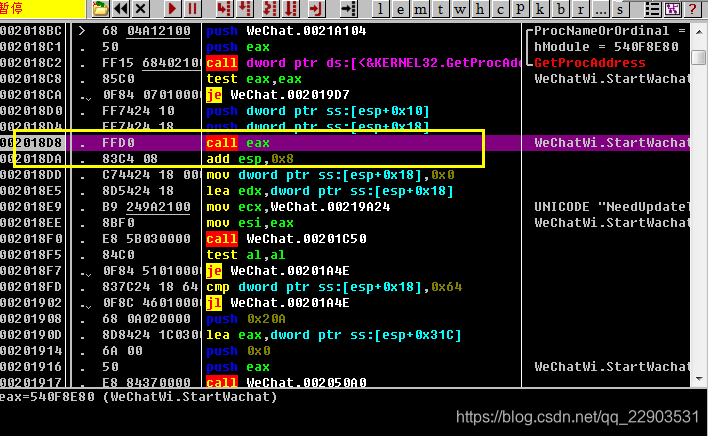Click the red 'GetProcAddress' comment

pyautogui.click(x=590, y=63)
